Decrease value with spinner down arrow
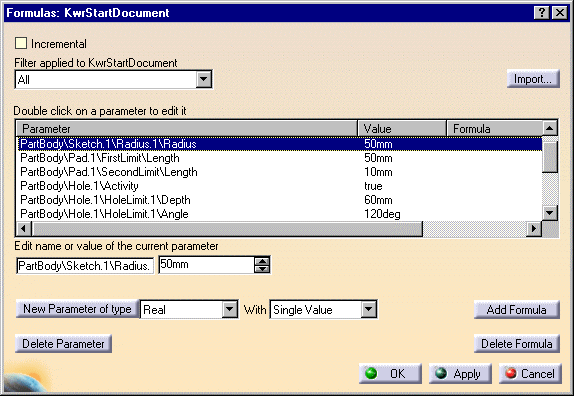Viewport: 574px width, 396px height. tap(262, 269)
